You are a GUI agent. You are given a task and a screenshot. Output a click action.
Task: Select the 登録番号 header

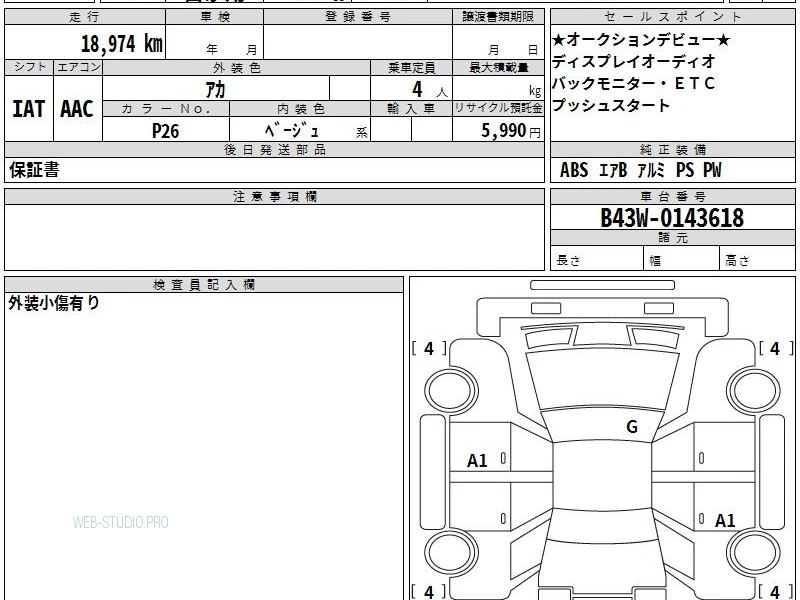click(x=358, y=17)
